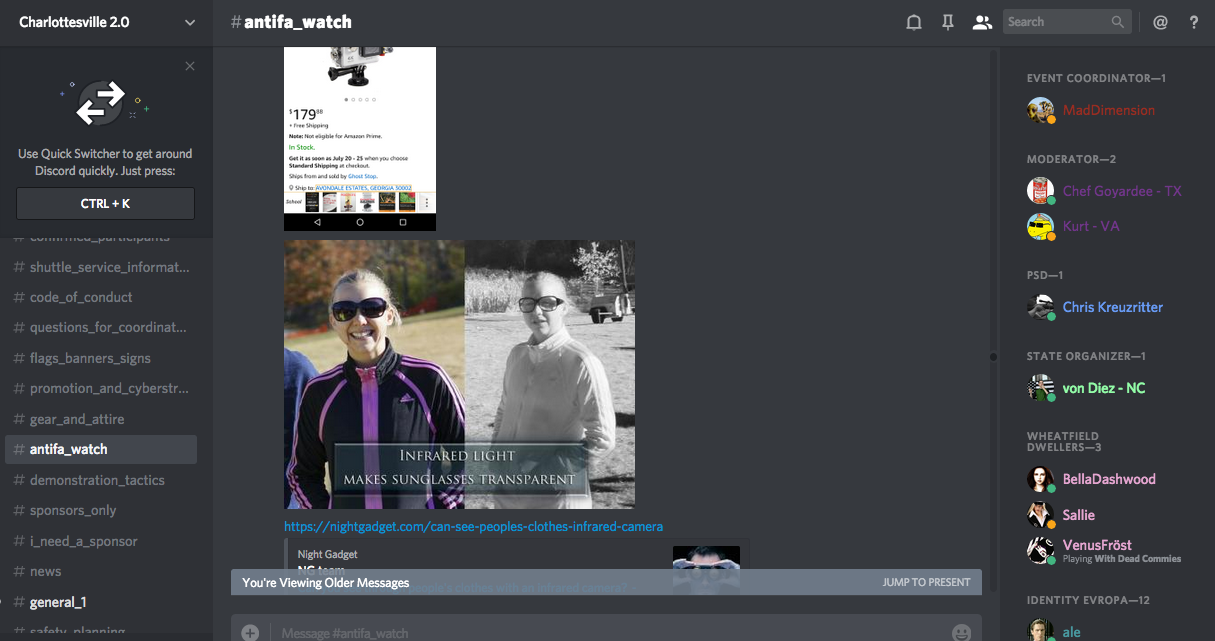
Task: Open the nightgadget.com infrared camera link
Action: pyautogui.click(x=473, y=526)
